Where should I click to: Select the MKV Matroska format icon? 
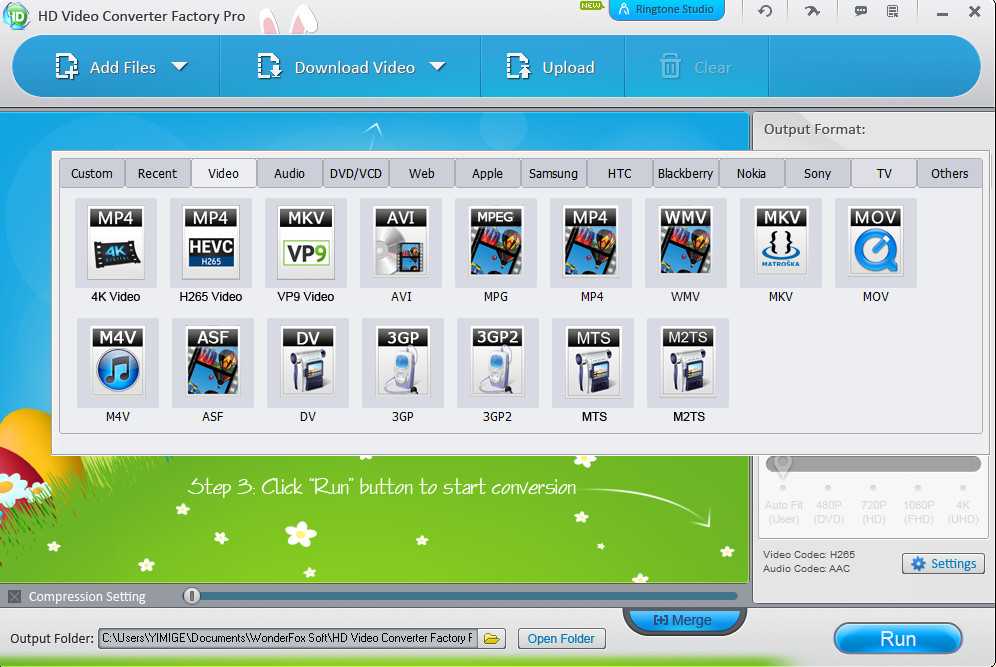coord(781,243)
